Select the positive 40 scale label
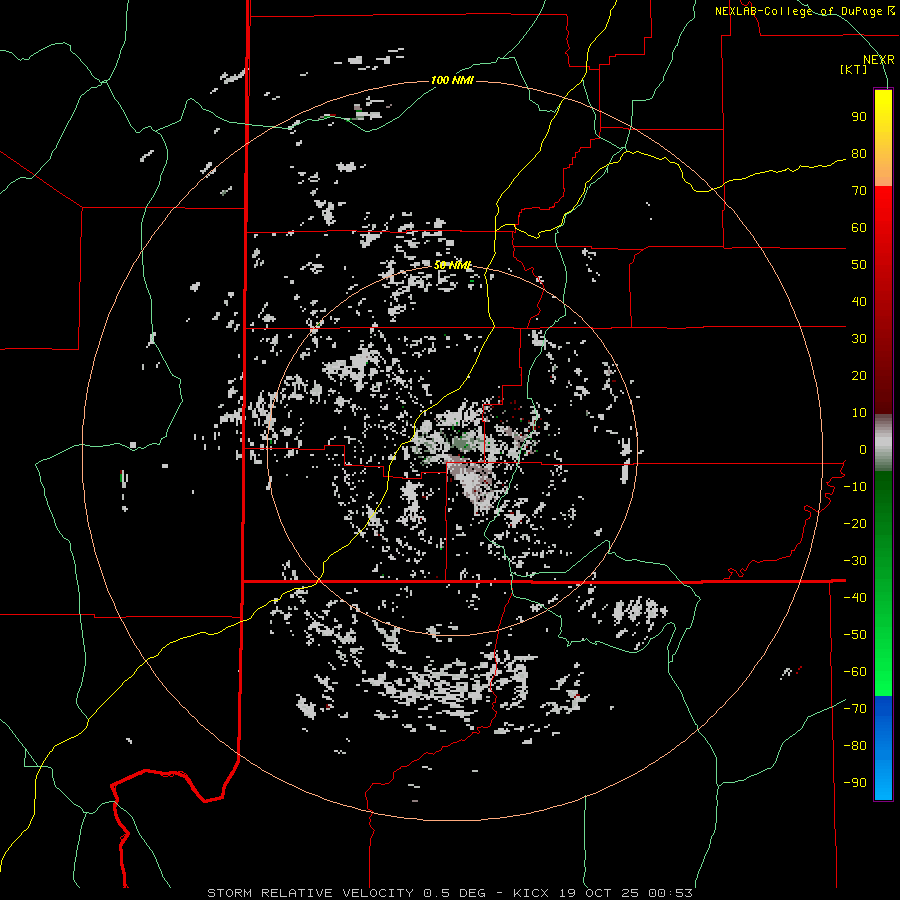This screenshot has height=900, width=900. [859, 302]
